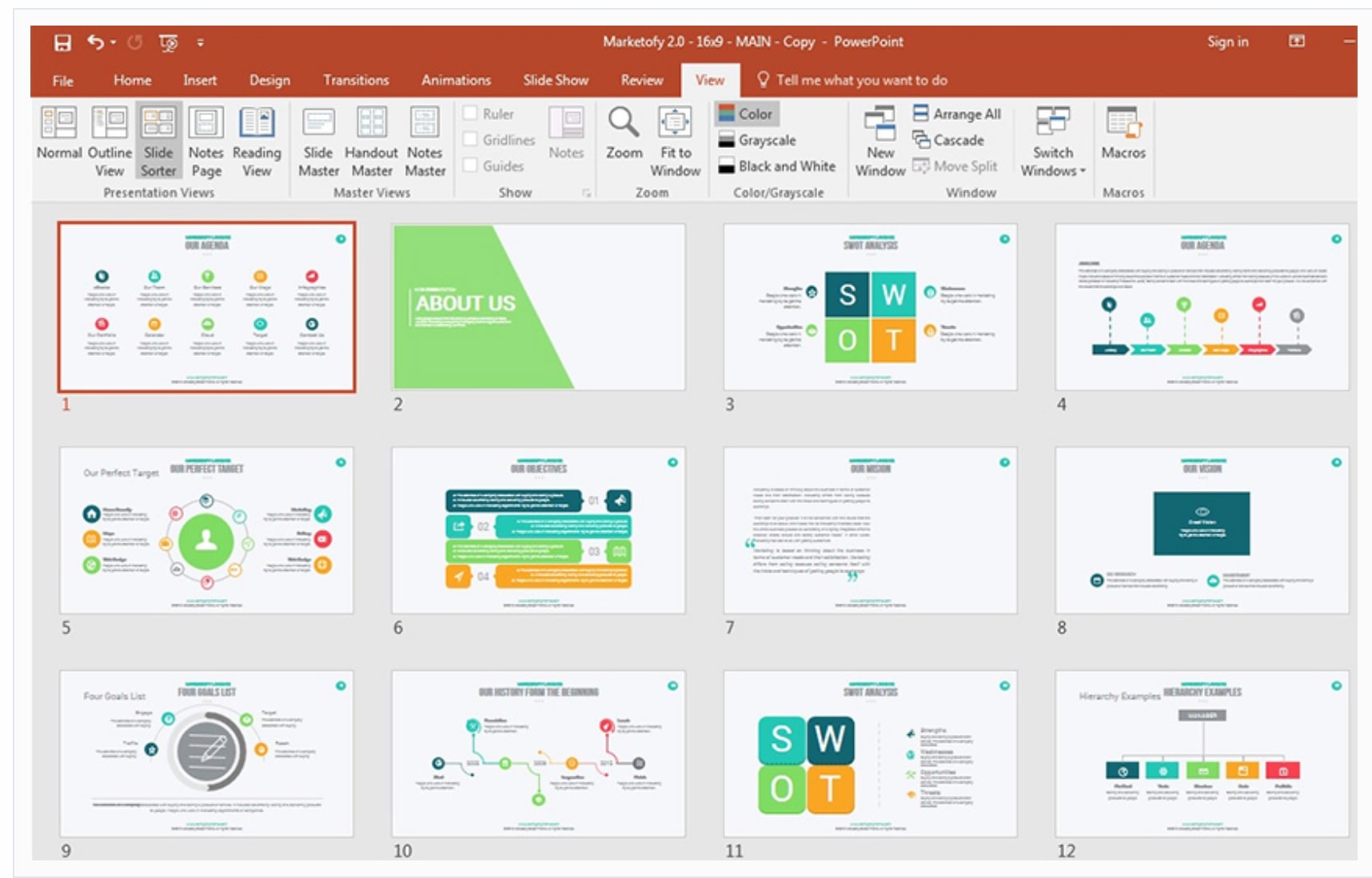Expand the Show group dialog launcher
Image resolution: width=1372 pixels, height=878 pixels.
586,193
